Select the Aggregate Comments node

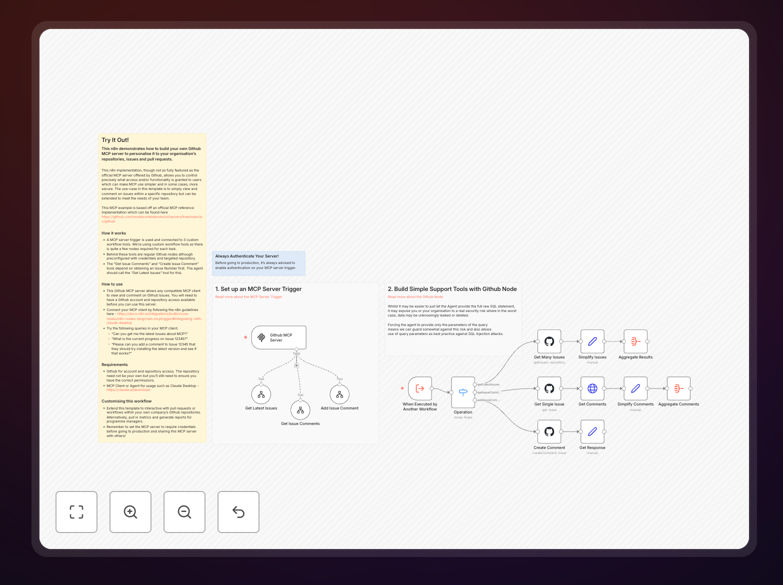coord(679,388)
